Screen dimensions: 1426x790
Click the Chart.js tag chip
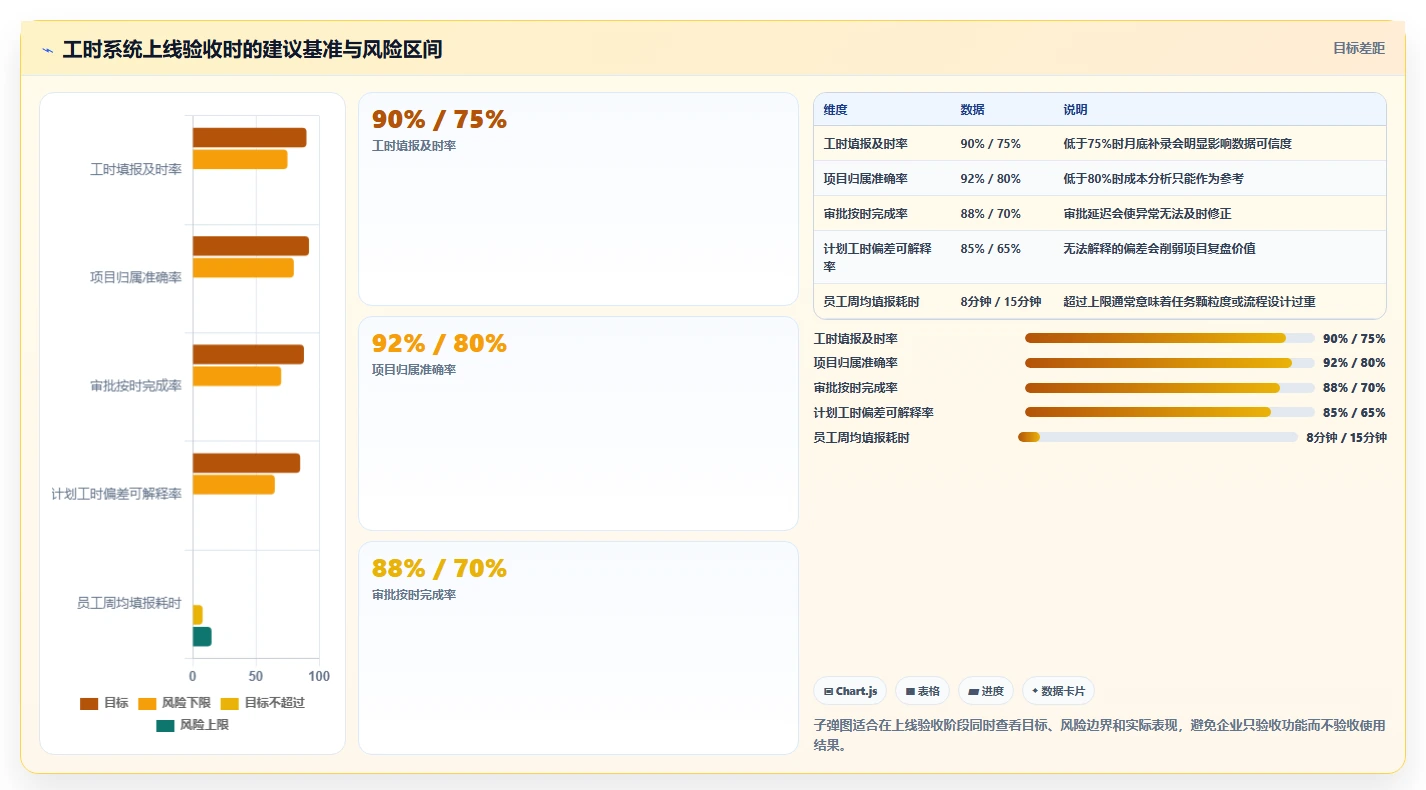coord(850,691)
